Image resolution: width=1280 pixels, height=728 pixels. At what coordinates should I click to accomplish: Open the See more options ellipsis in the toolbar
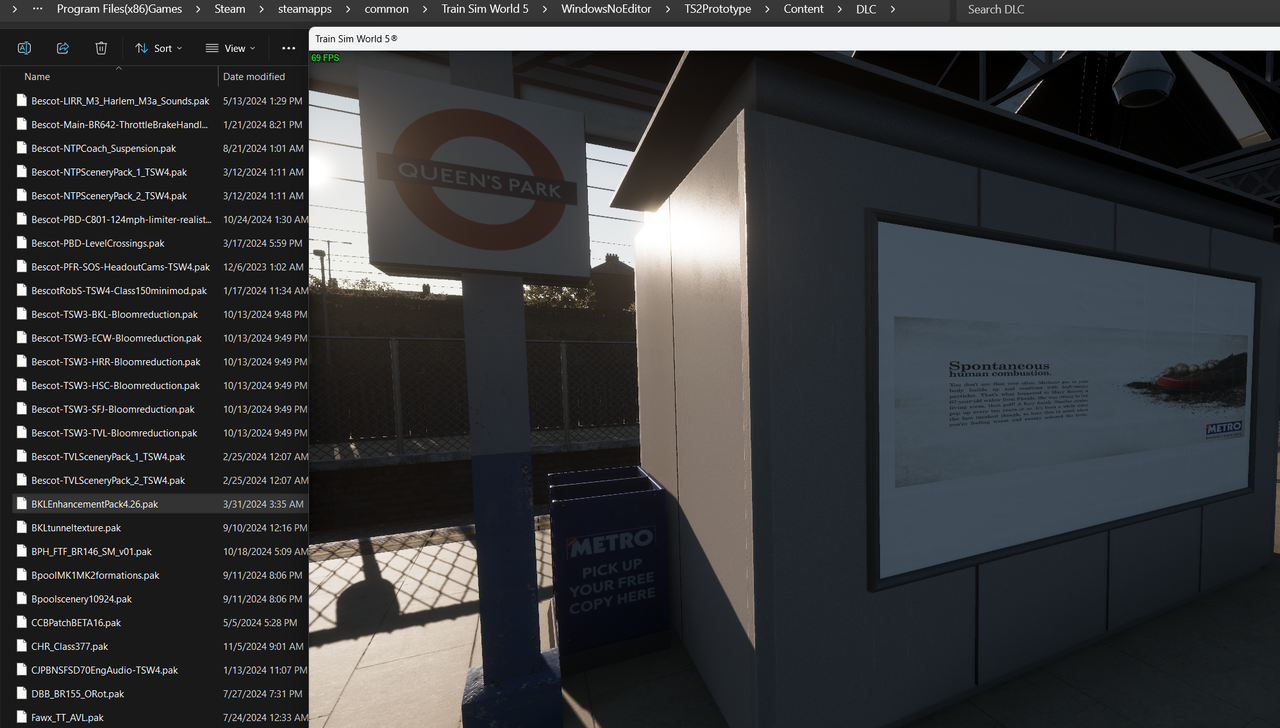(289, 48)
